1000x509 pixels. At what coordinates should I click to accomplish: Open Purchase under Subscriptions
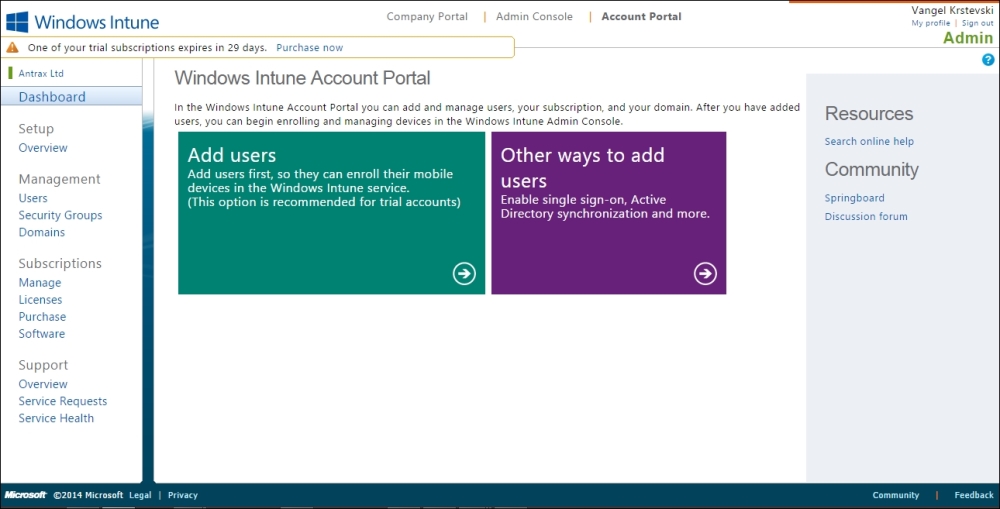tap(42, 316)
